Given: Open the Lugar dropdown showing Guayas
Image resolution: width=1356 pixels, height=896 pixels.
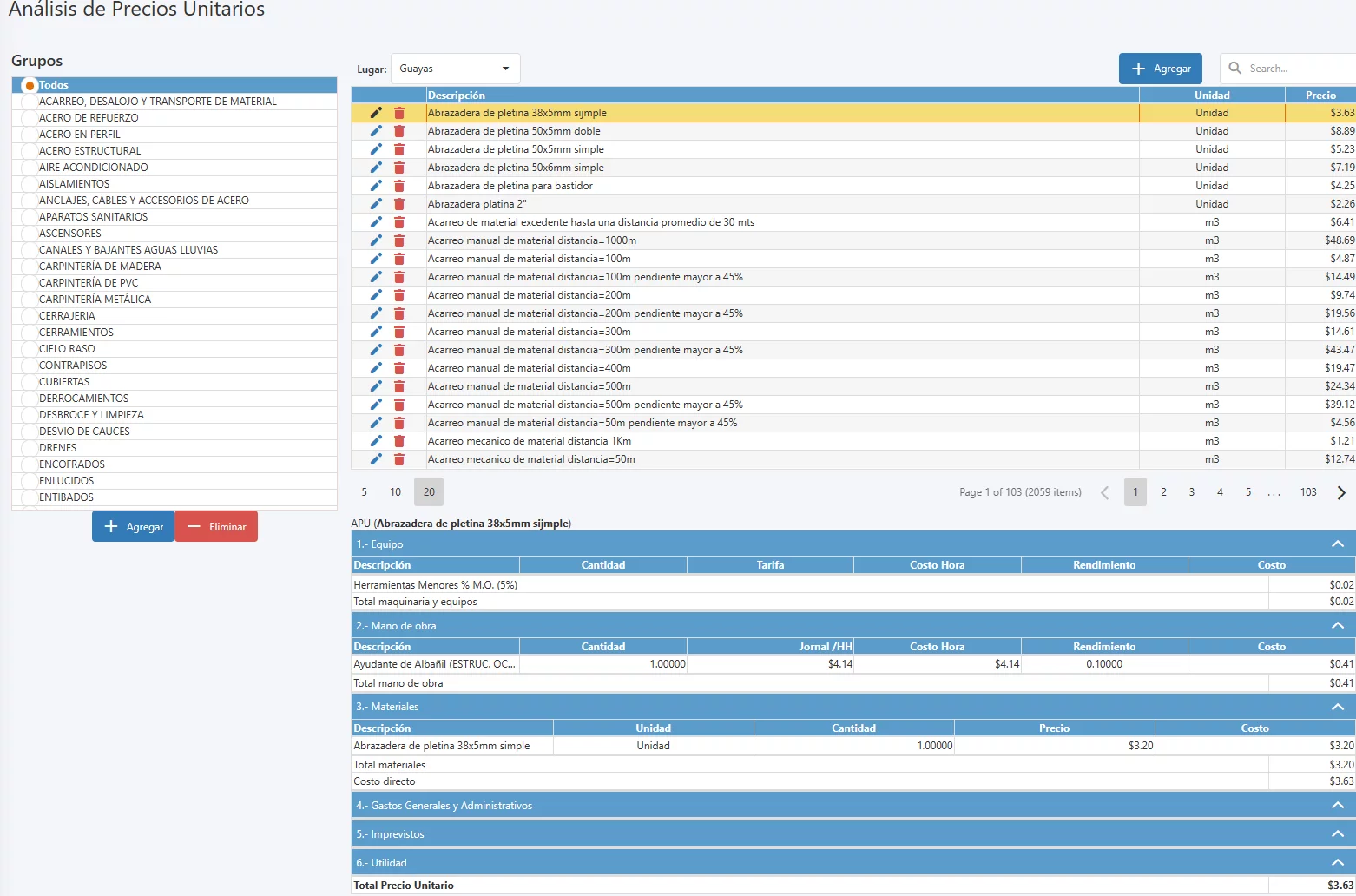Looking at the screenshot, I should [455, 69].
